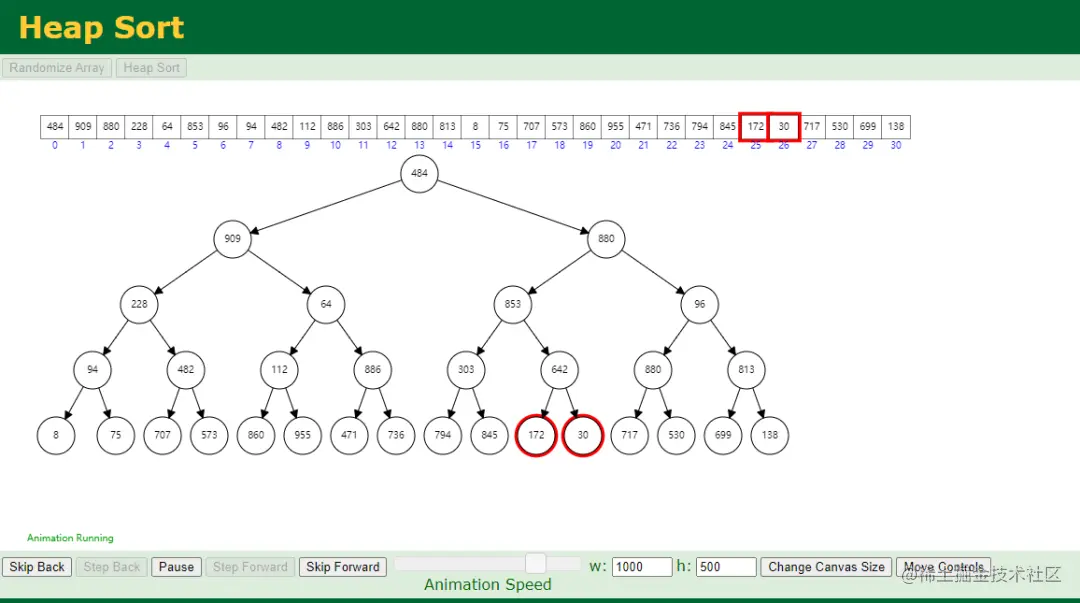Select leaf node 530 in the tree

click(676, 435)
